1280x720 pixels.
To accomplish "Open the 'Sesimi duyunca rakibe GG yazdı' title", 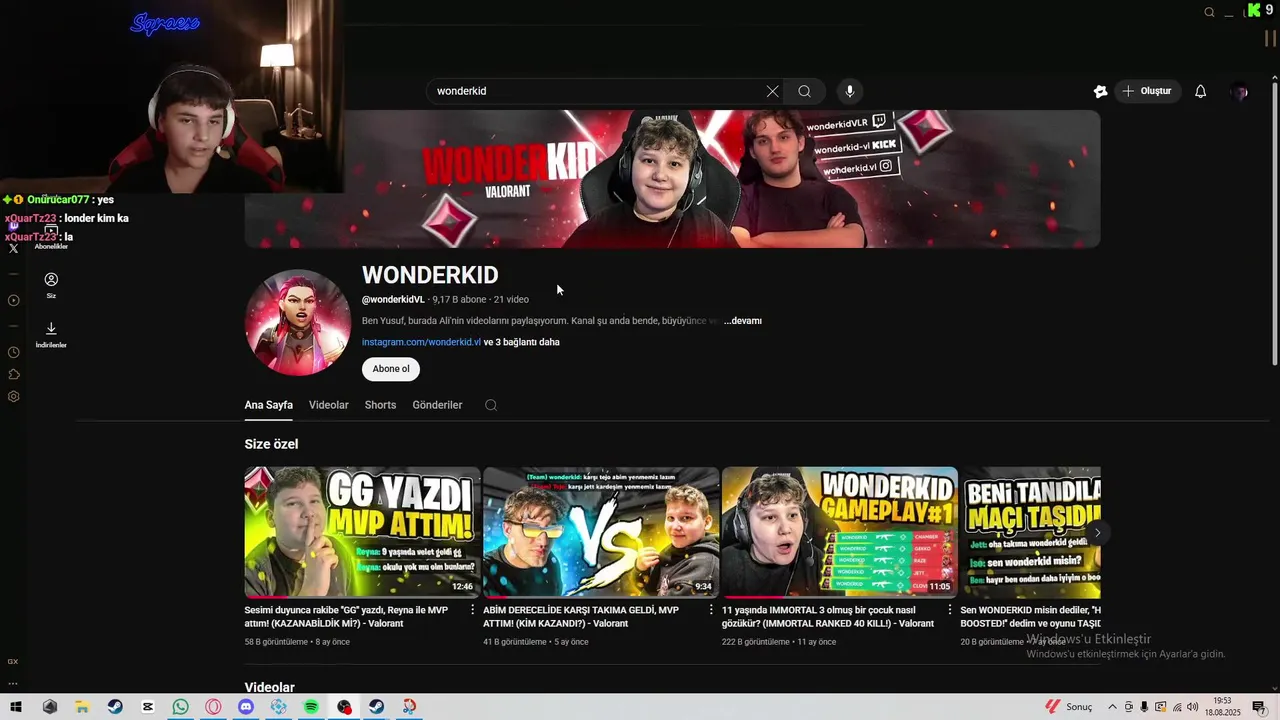I will [x=346, y=616].
